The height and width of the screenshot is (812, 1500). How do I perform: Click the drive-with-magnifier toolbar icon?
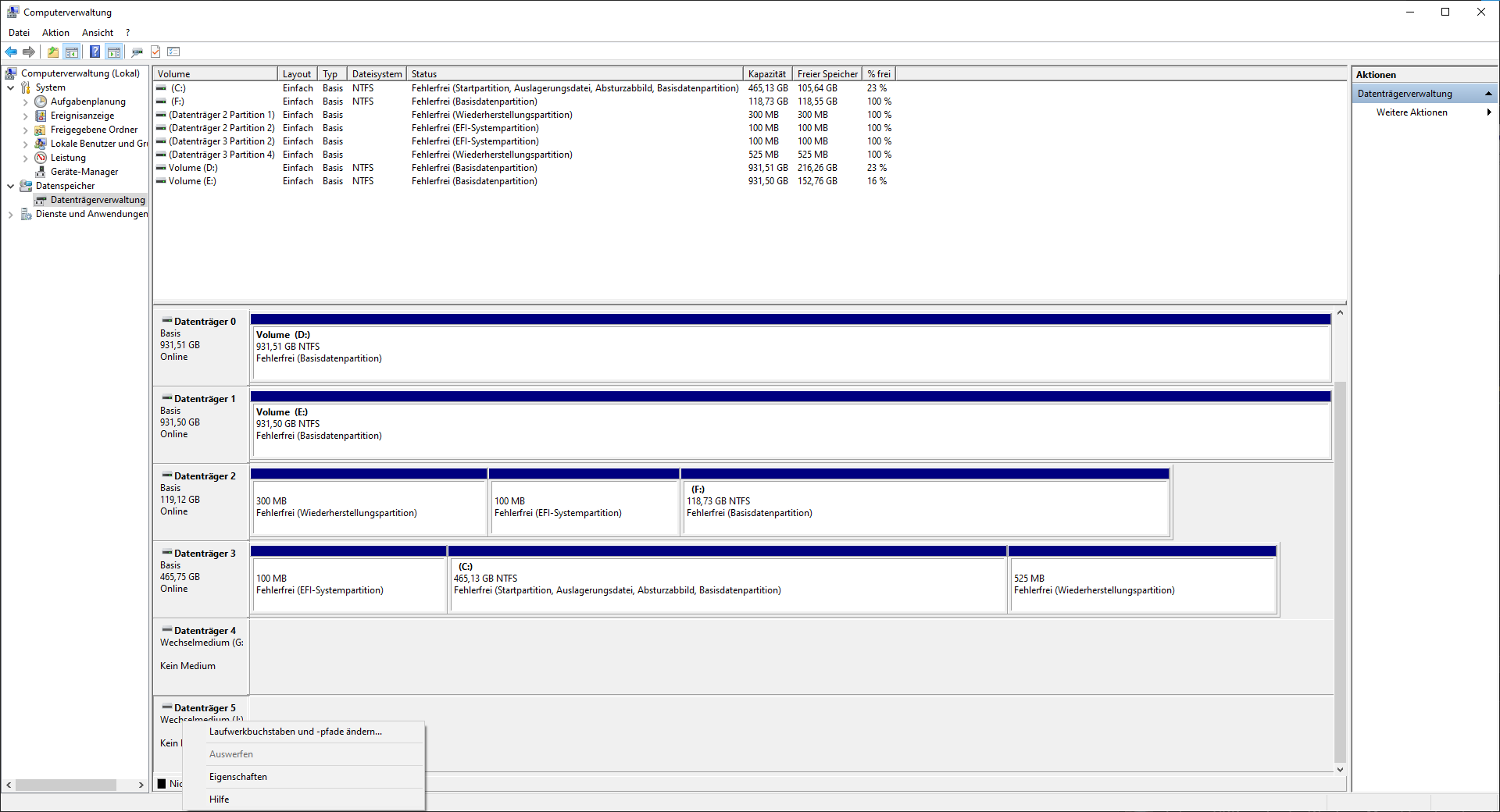click(x=137, y=52)
